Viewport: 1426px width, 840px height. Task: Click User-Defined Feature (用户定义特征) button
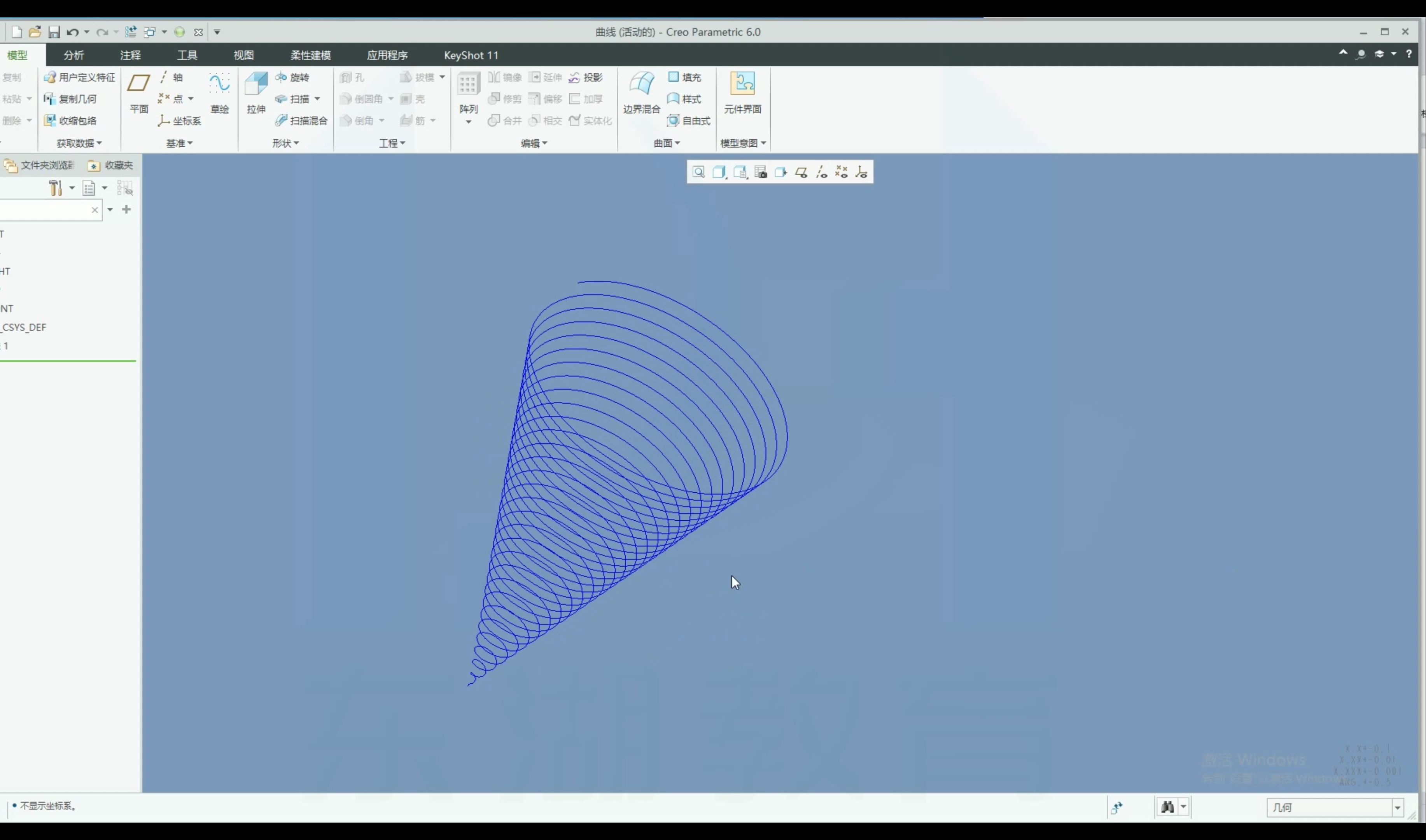coord(80,77)
